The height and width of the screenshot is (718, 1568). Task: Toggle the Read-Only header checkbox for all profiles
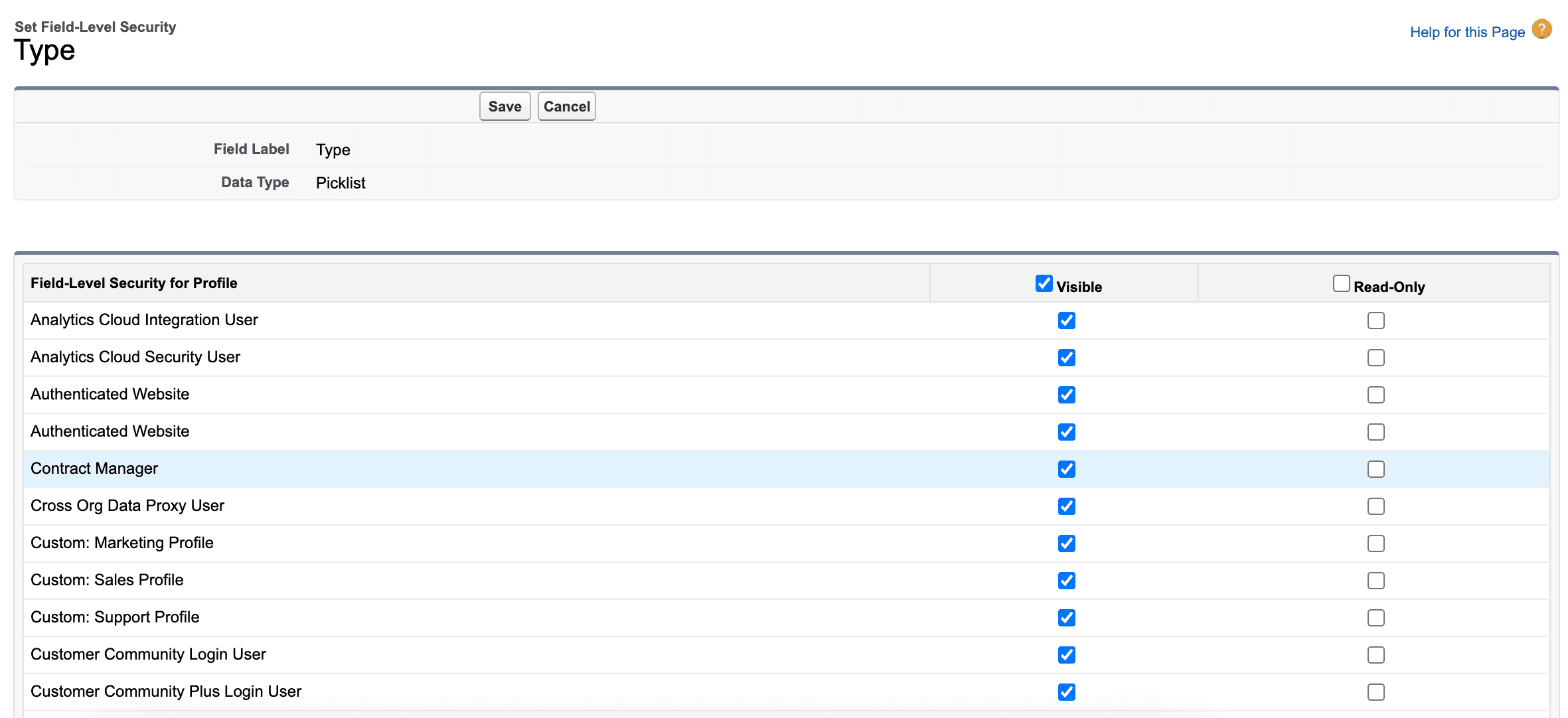tap(1341, 284)
